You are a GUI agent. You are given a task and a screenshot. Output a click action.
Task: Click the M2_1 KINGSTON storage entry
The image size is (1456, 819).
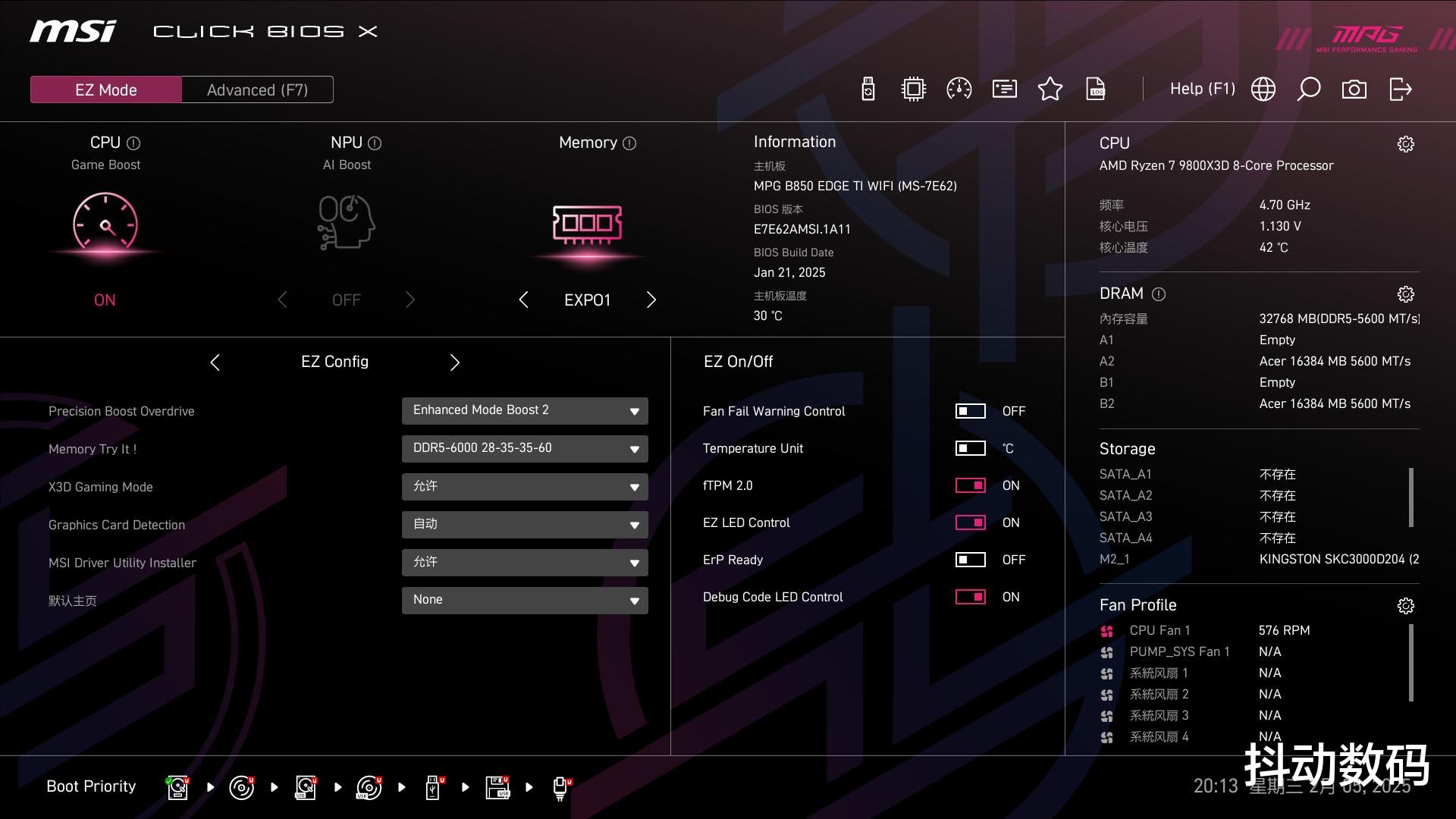pos(1259,559)
